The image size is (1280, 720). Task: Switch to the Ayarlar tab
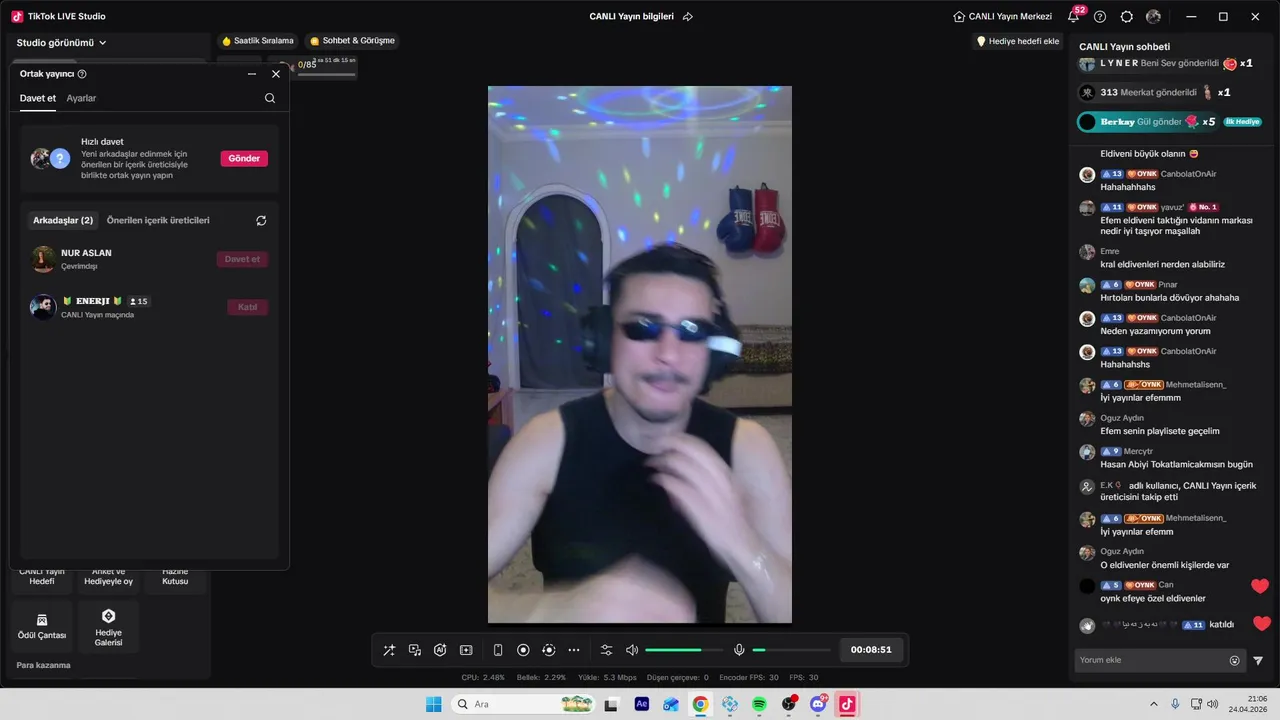pos(81,98)
